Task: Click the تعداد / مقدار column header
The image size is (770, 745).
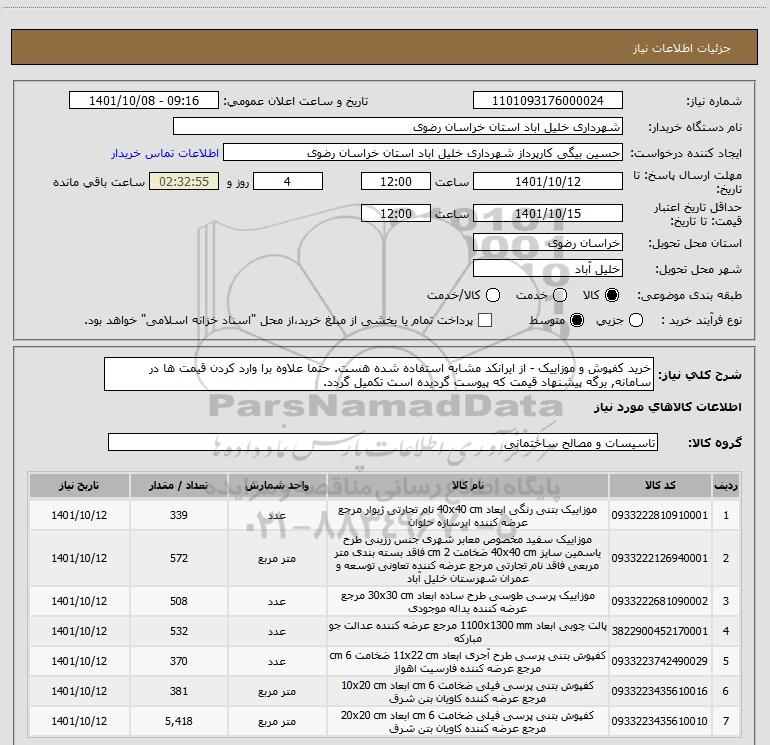Action: coord(179,486)
